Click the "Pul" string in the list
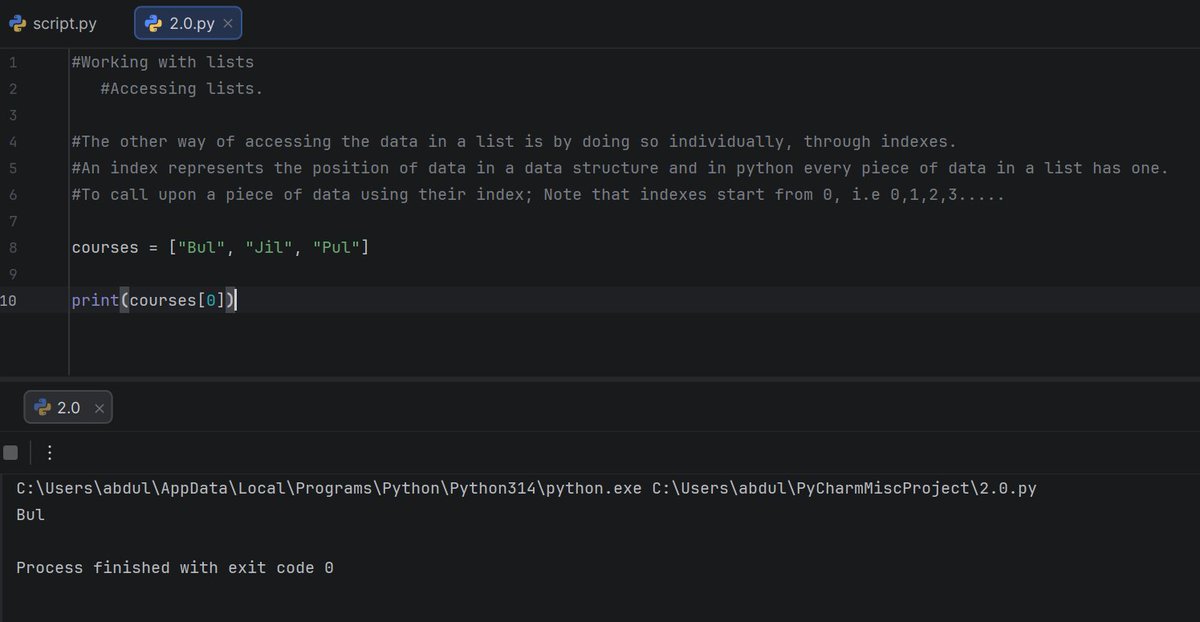The height and width of the screenshot is (622, 1200). tap(336, 247)
